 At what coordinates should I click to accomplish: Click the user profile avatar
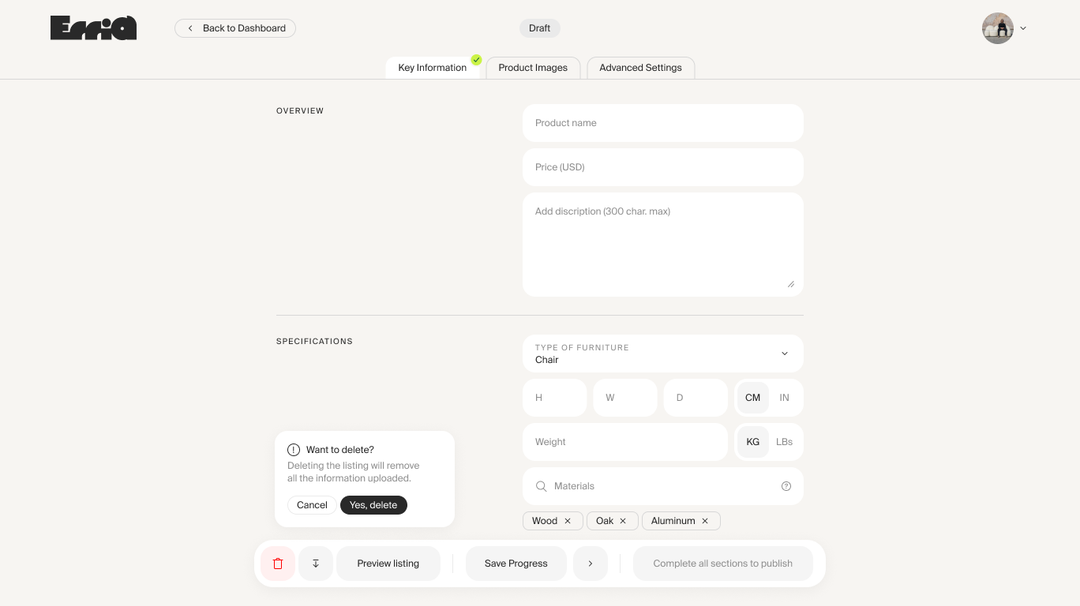[x=997, y=28]
